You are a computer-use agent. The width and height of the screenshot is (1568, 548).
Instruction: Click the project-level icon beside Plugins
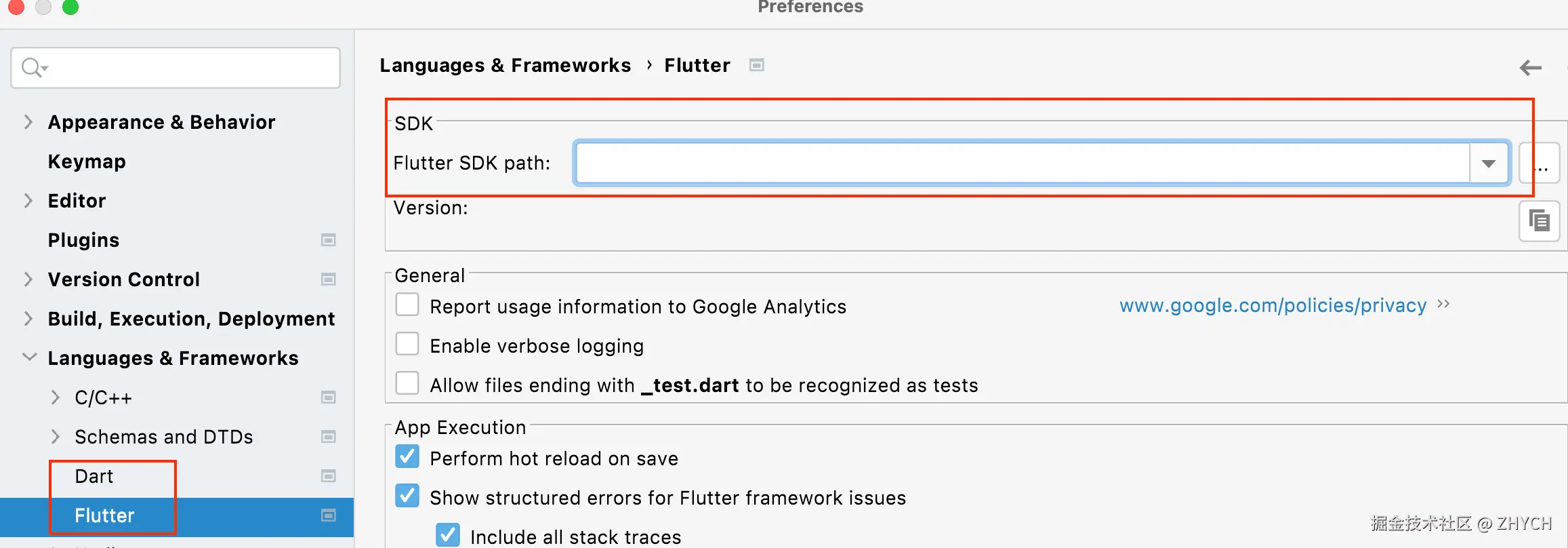click(329, 240)
